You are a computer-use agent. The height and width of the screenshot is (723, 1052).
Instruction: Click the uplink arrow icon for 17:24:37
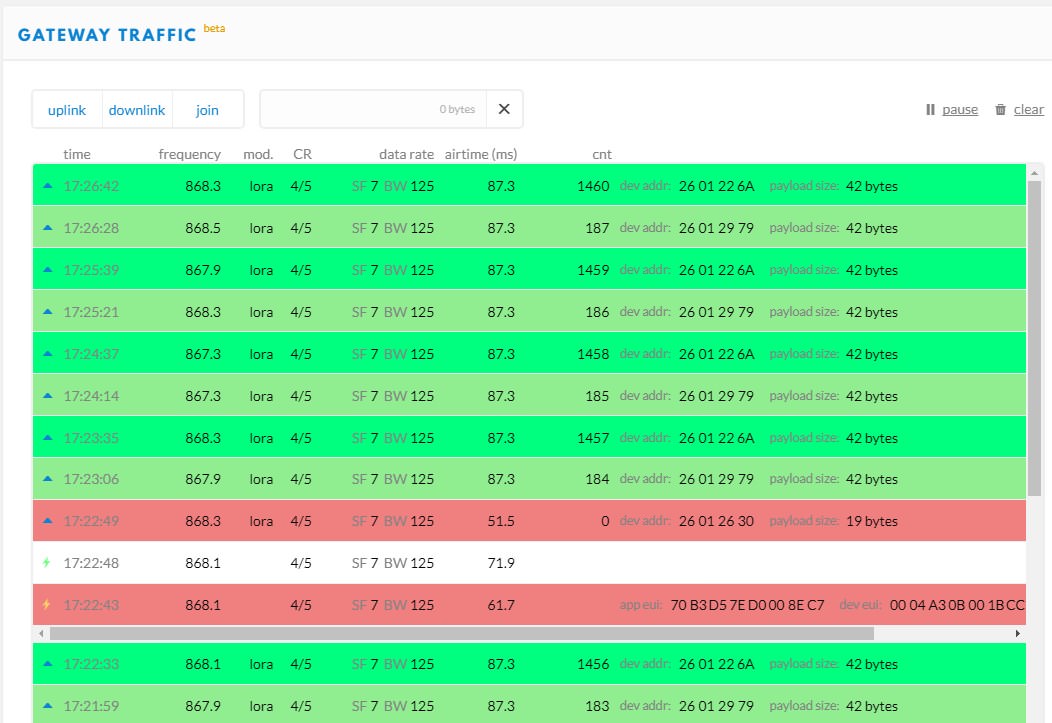[x=48, y=353]
